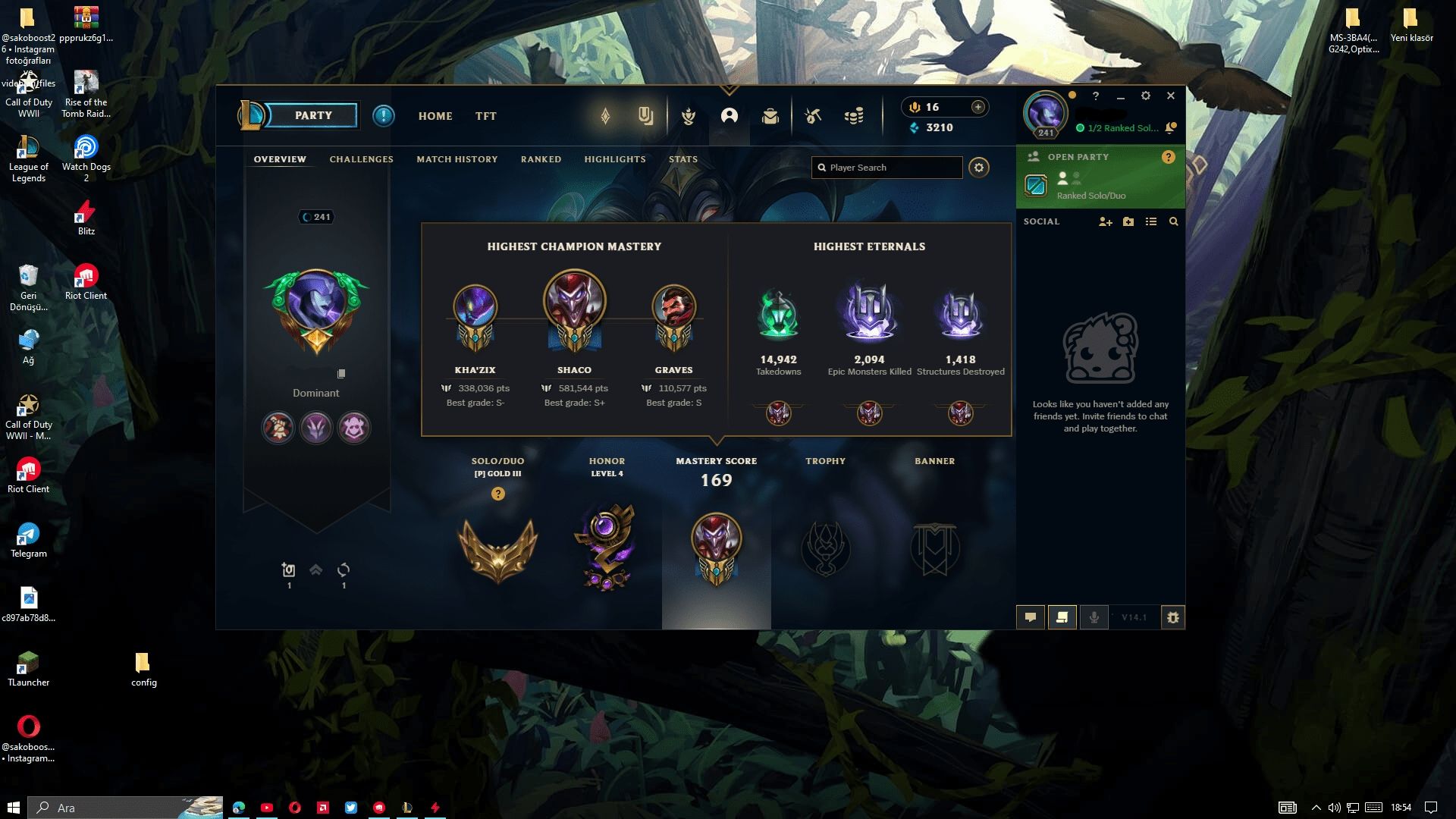1456x819 pixels.
Task: Add a friend in the Social panel
Action: [x=1106, y=221]
